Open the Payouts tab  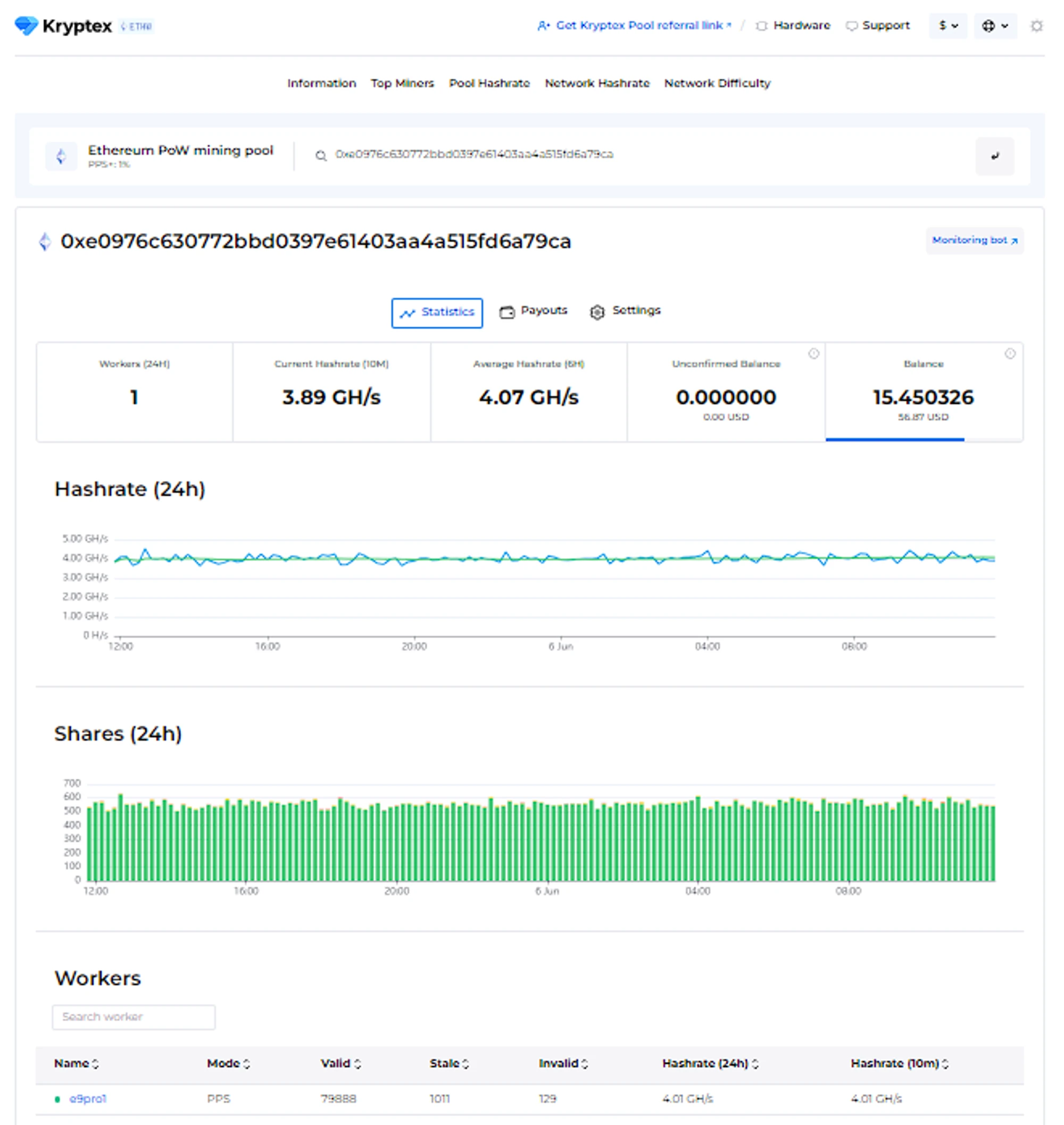click(x=533, y=311)
